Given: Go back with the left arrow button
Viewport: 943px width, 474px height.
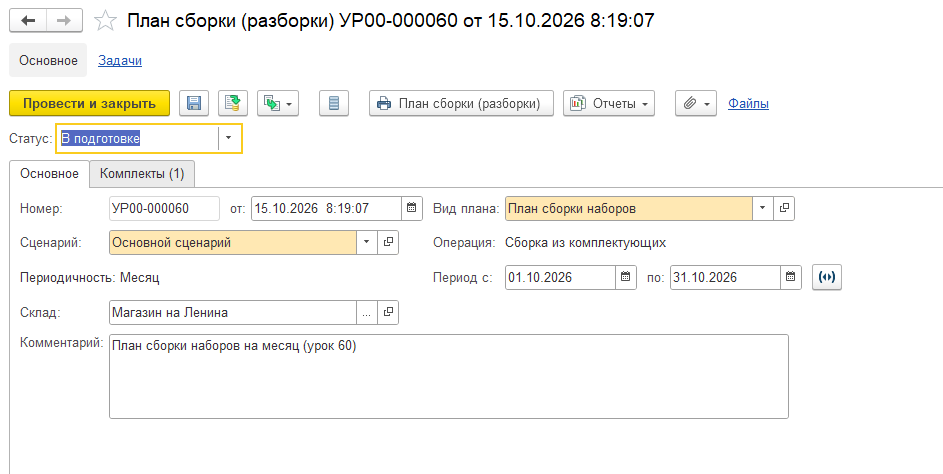Looking at the screenshot, I should pyautogui.click(x=28, y=20).
